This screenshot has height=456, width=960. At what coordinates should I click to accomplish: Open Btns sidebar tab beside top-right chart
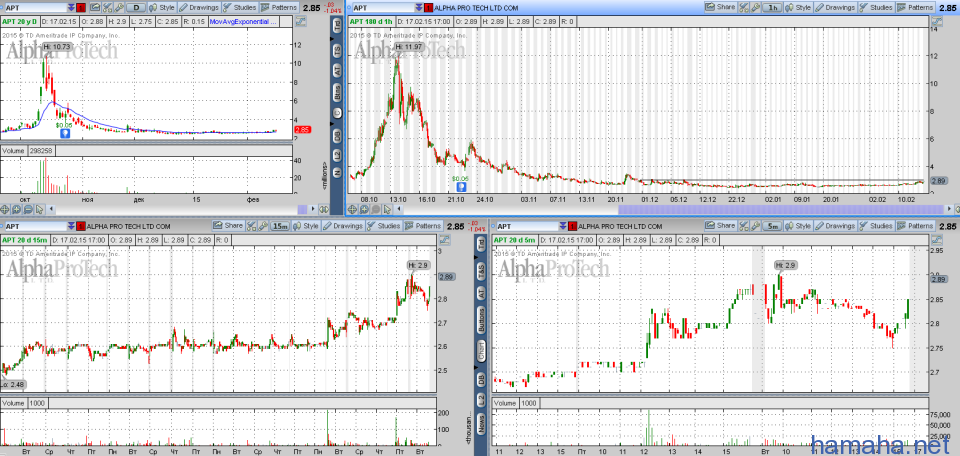(x=337, y=93)
